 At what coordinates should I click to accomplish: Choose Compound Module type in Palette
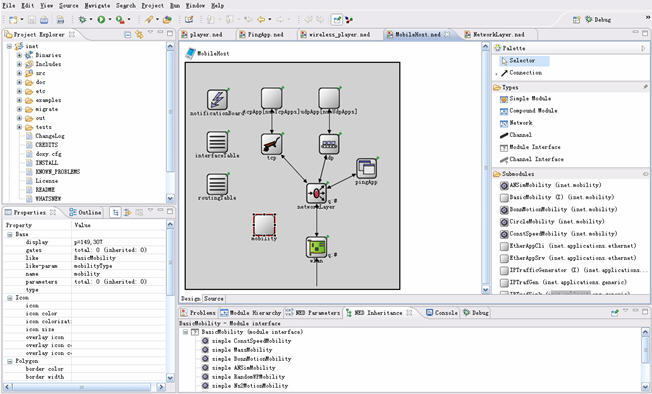tap(529, 111)
